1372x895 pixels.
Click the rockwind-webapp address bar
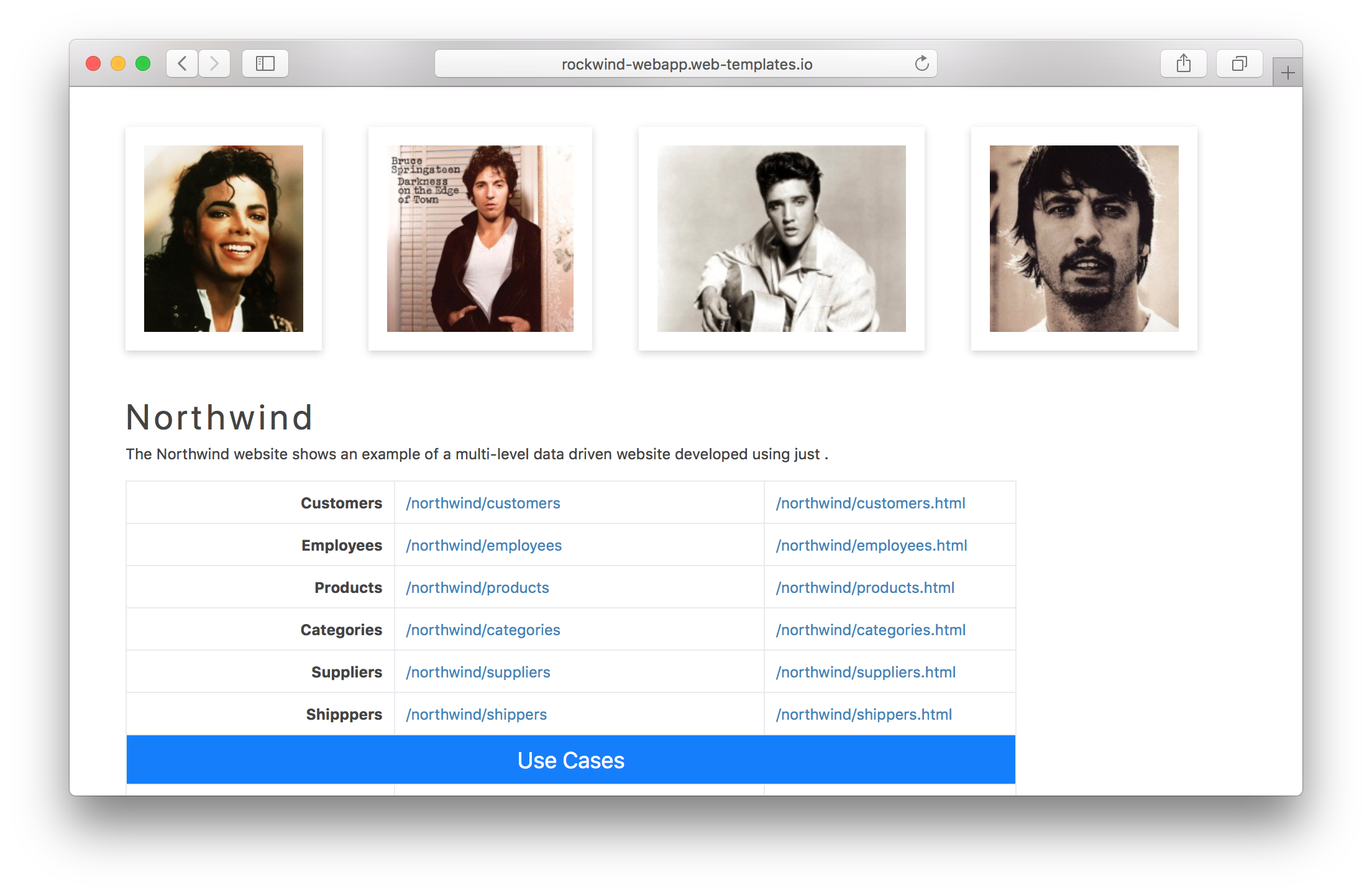click(x=686, y=64)
